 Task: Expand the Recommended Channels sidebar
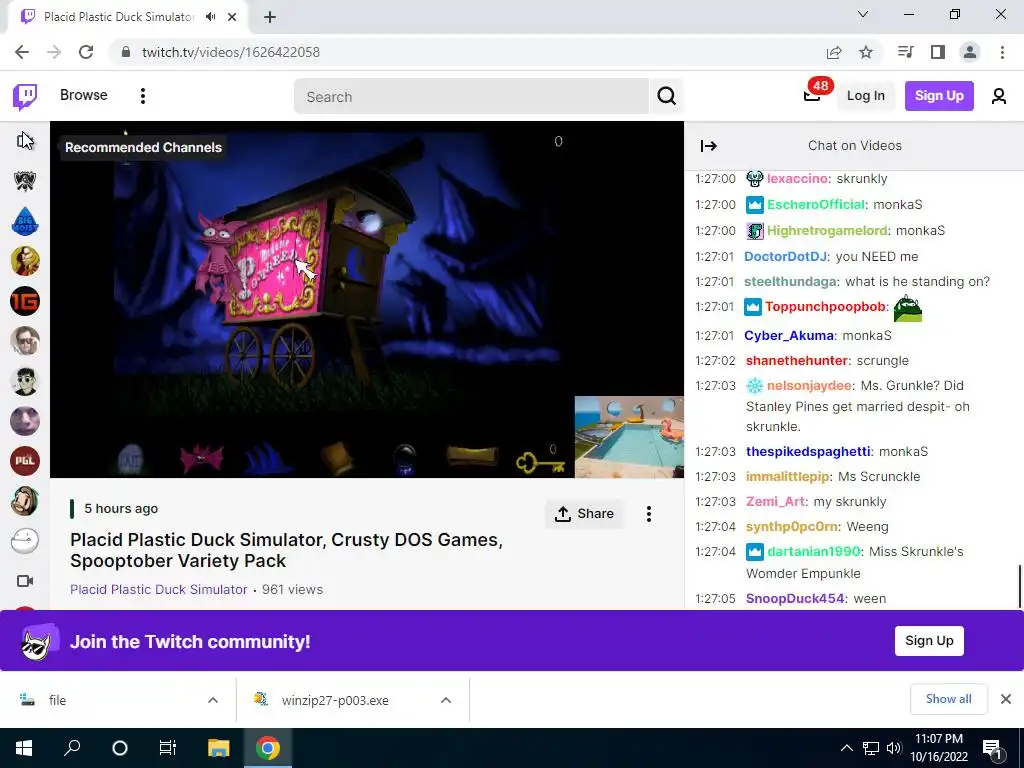[x=25, y=140]
